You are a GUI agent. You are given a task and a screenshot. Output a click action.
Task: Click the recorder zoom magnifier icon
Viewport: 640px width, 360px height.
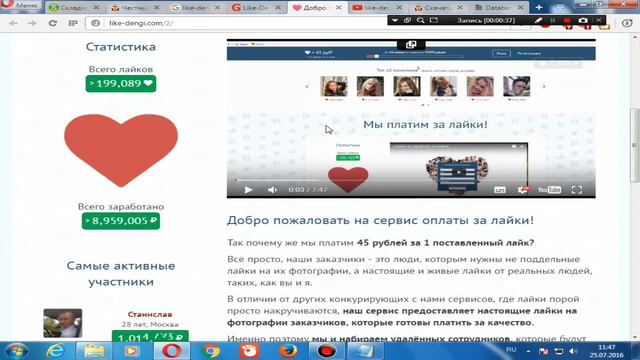pyautogui.click(x=420, y=20)
